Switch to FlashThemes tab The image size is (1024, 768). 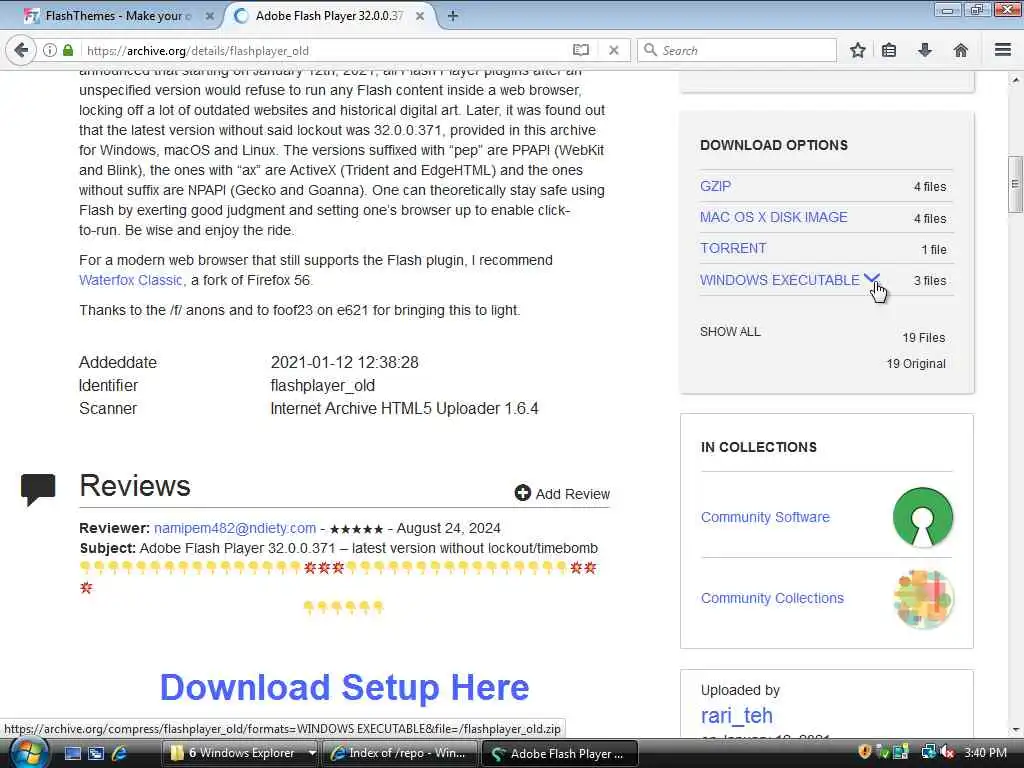pos(116,16)
